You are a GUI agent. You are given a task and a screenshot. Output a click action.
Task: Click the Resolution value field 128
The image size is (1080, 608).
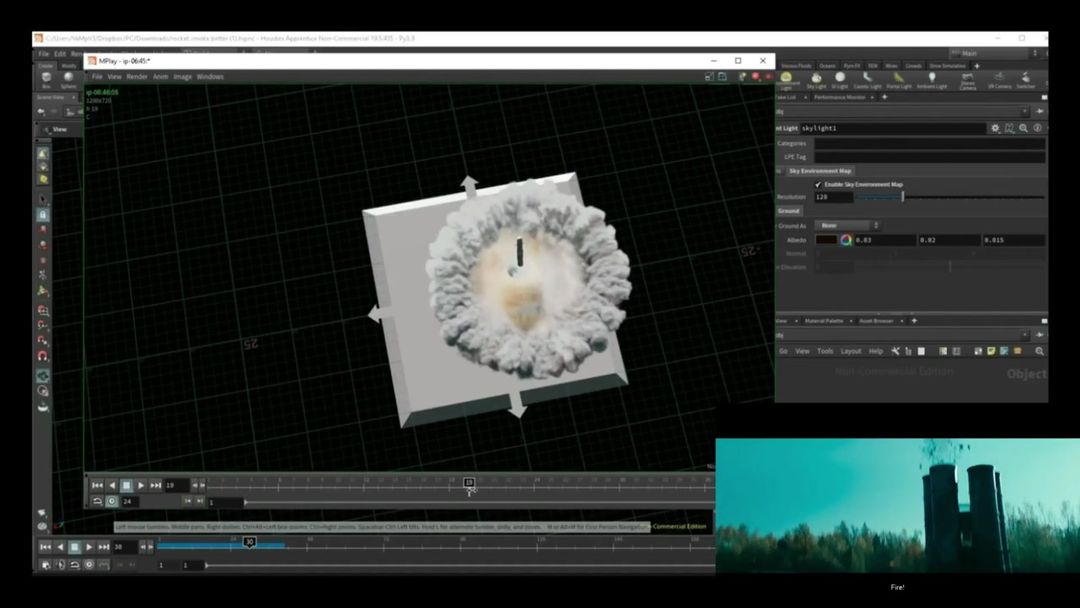click(833, 197)
